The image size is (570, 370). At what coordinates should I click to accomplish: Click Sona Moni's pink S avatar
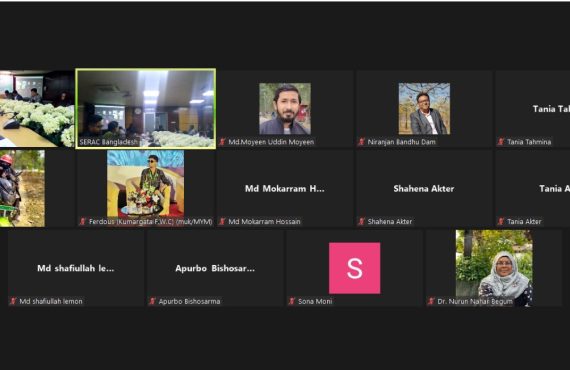point(354,268)
